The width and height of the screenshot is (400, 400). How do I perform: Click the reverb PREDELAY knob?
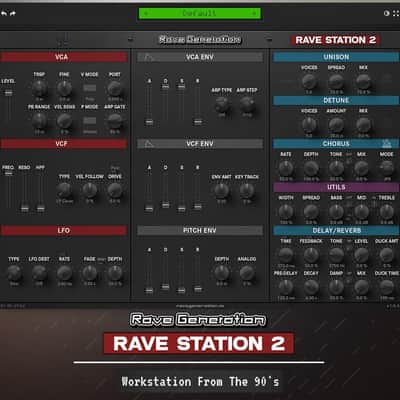pos(286,287)
